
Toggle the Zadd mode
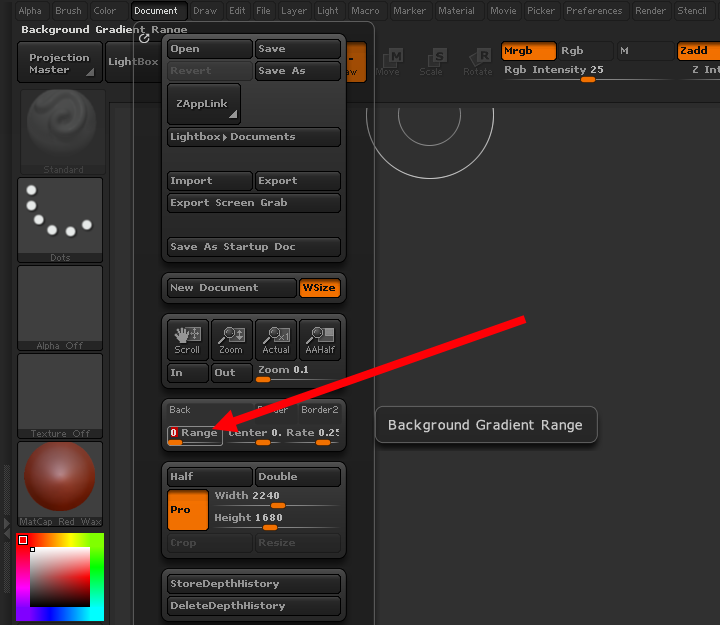(x=698, y=51)
